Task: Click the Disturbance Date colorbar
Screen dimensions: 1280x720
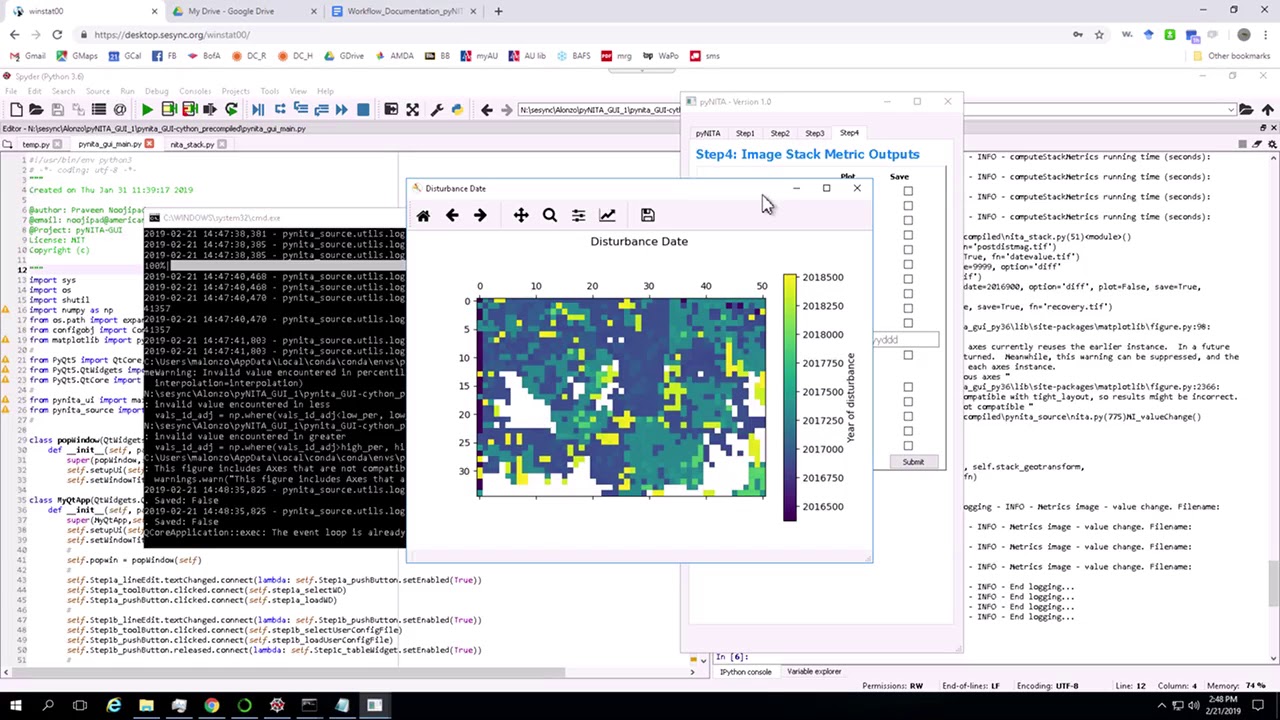Action: [x=790, y=397]
